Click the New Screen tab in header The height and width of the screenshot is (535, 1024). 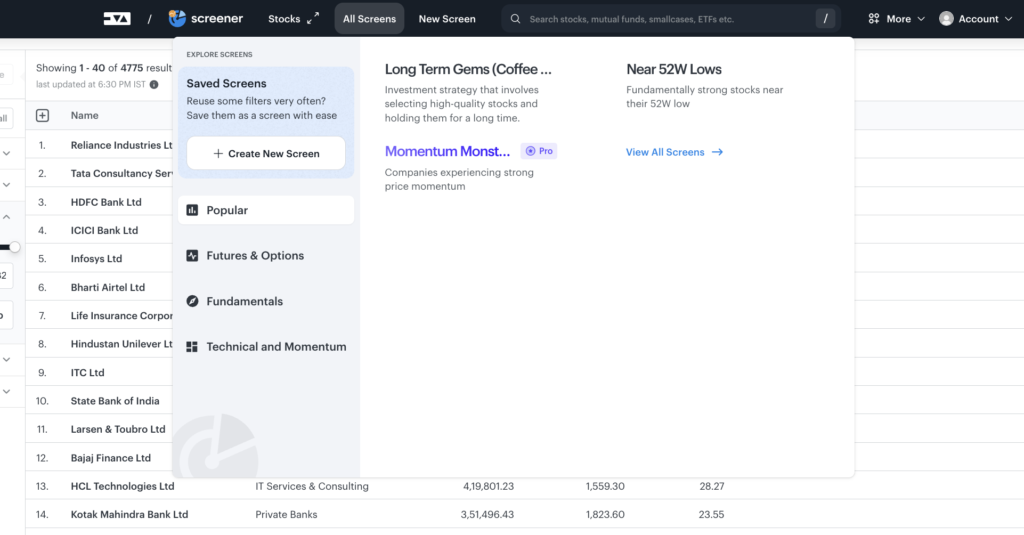tap(447, 19)
